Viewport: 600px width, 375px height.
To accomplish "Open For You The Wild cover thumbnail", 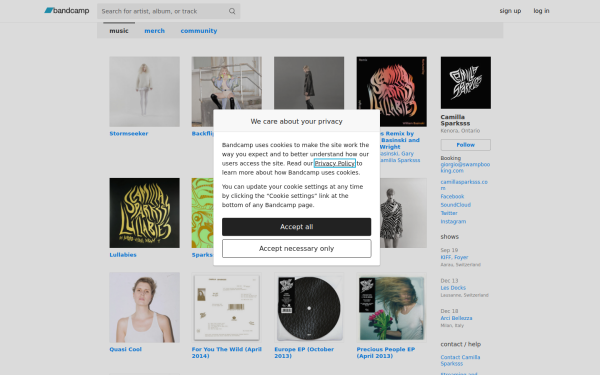I will 227,307.
